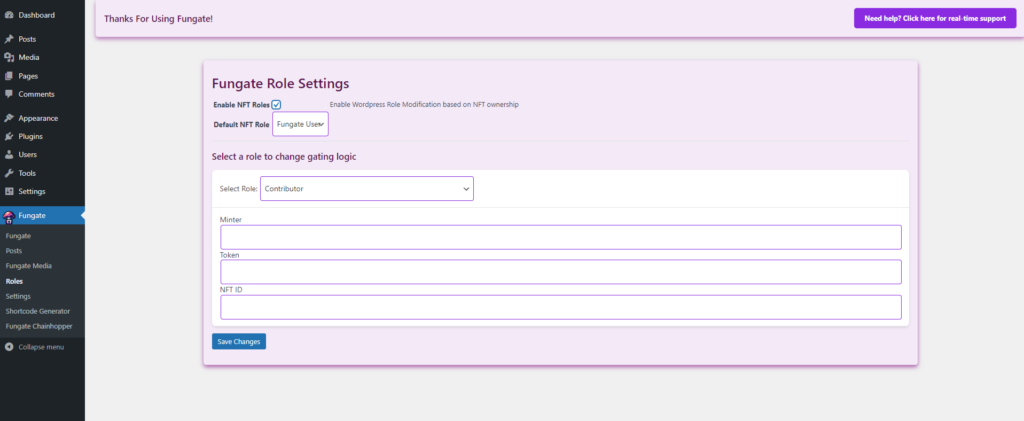
Task: Open Shortcode Generator submenu item
Action: (x=38, y=311)
